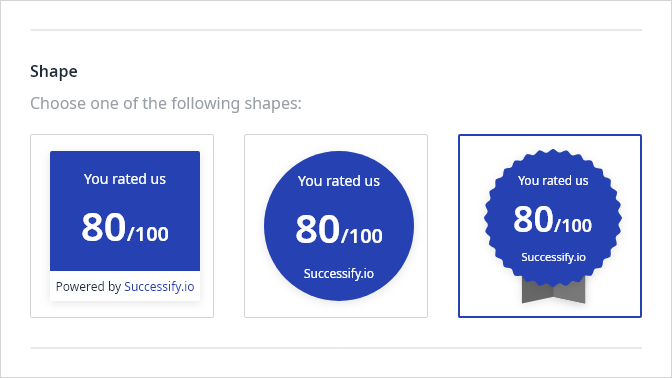The image size is (672, 378).
Task: Click the 80/100 score in the circle badge
Action: [x=339, y=229]
